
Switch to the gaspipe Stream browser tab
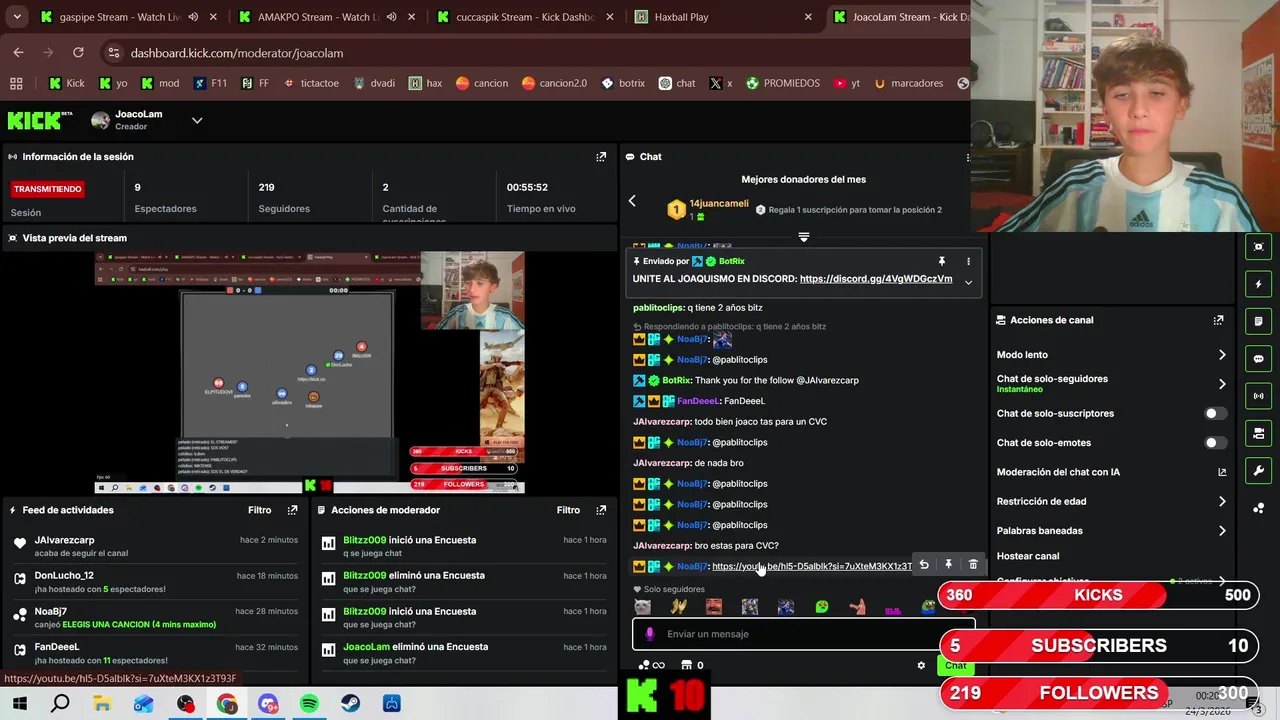click(120, 17)
